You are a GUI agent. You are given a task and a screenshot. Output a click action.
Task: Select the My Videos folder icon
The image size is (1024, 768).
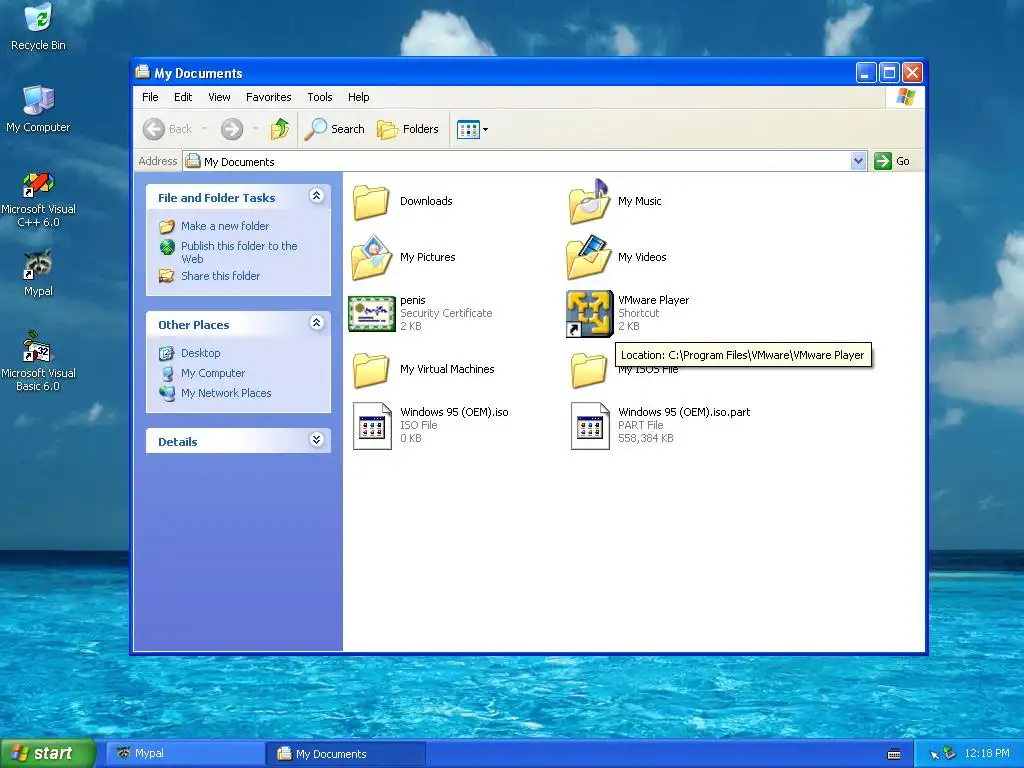coord(588,257)
